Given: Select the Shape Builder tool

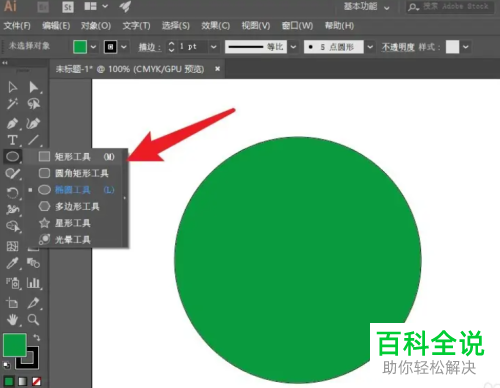Looking at the screenshot, I should [x=13, y=226].
